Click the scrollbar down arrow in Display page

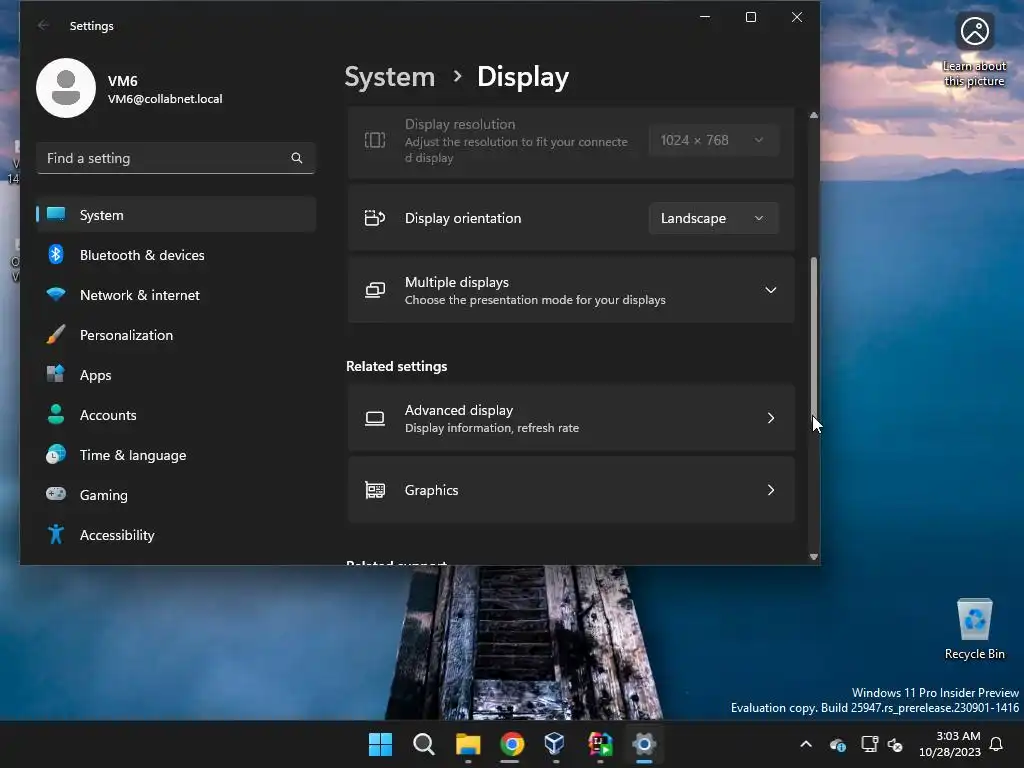pyautogui.click(x=814, y=557)
